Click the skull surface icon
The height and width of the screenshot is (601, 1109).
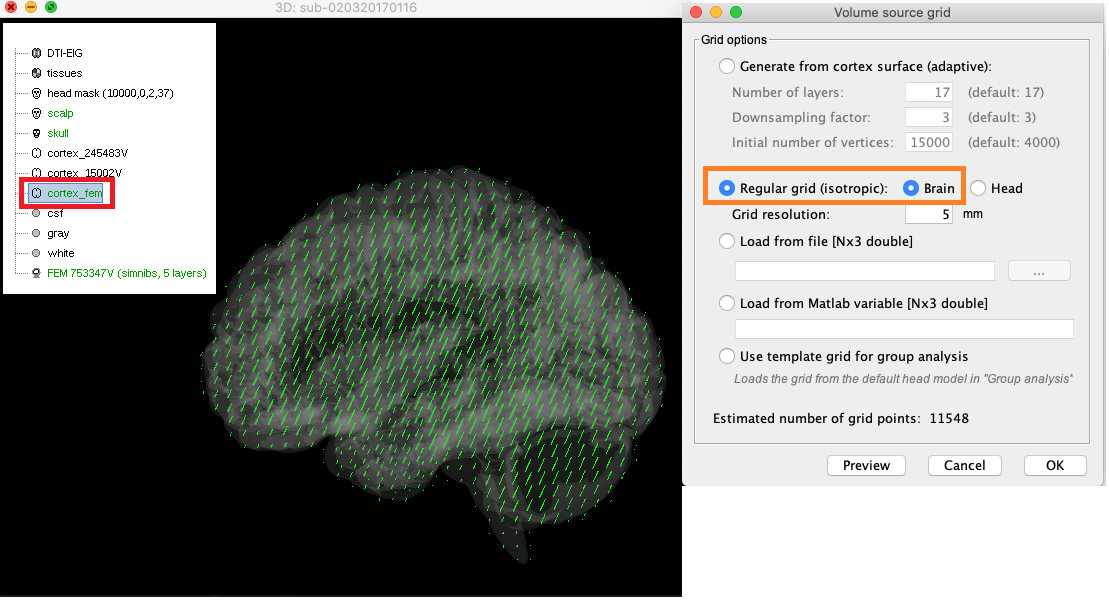(x=37, y=133)
